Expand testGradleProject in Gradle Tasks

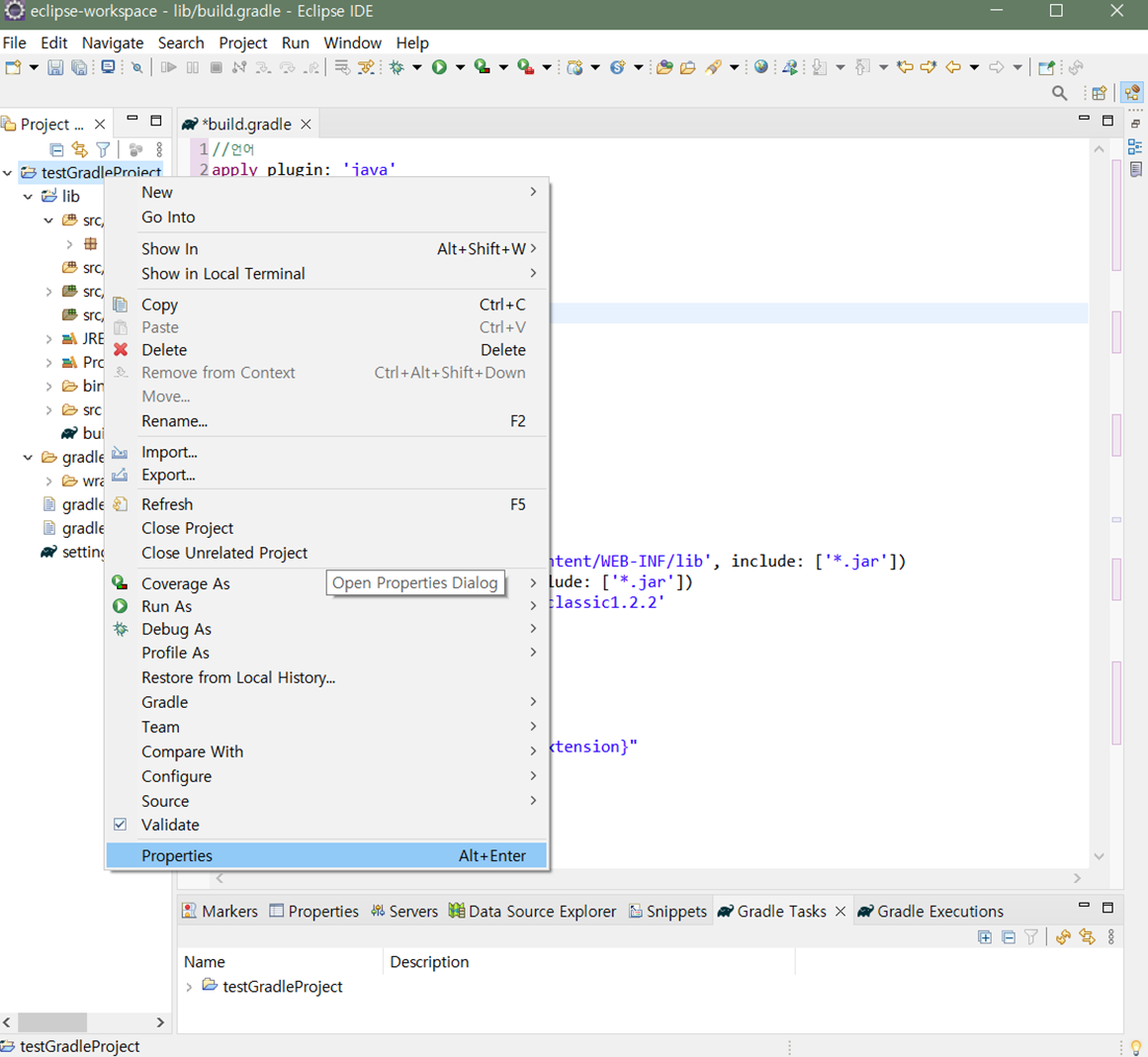[189, 987]
